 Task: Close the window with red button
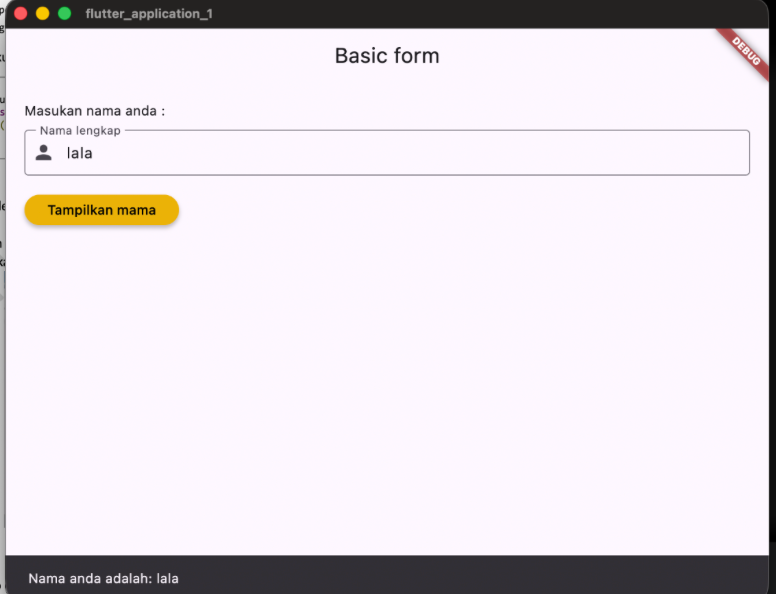[21, 13]
